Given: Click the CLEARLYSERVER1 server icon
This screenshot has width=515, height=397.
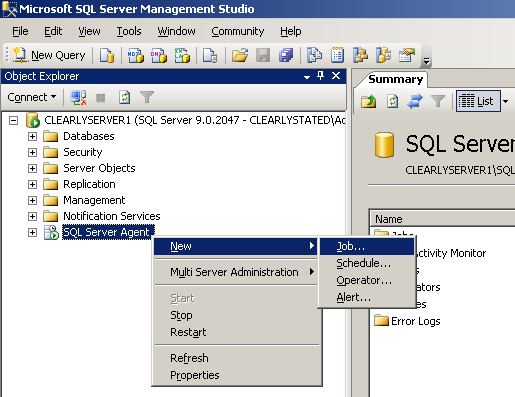Looking at the screenshot, I should (33, 120).
